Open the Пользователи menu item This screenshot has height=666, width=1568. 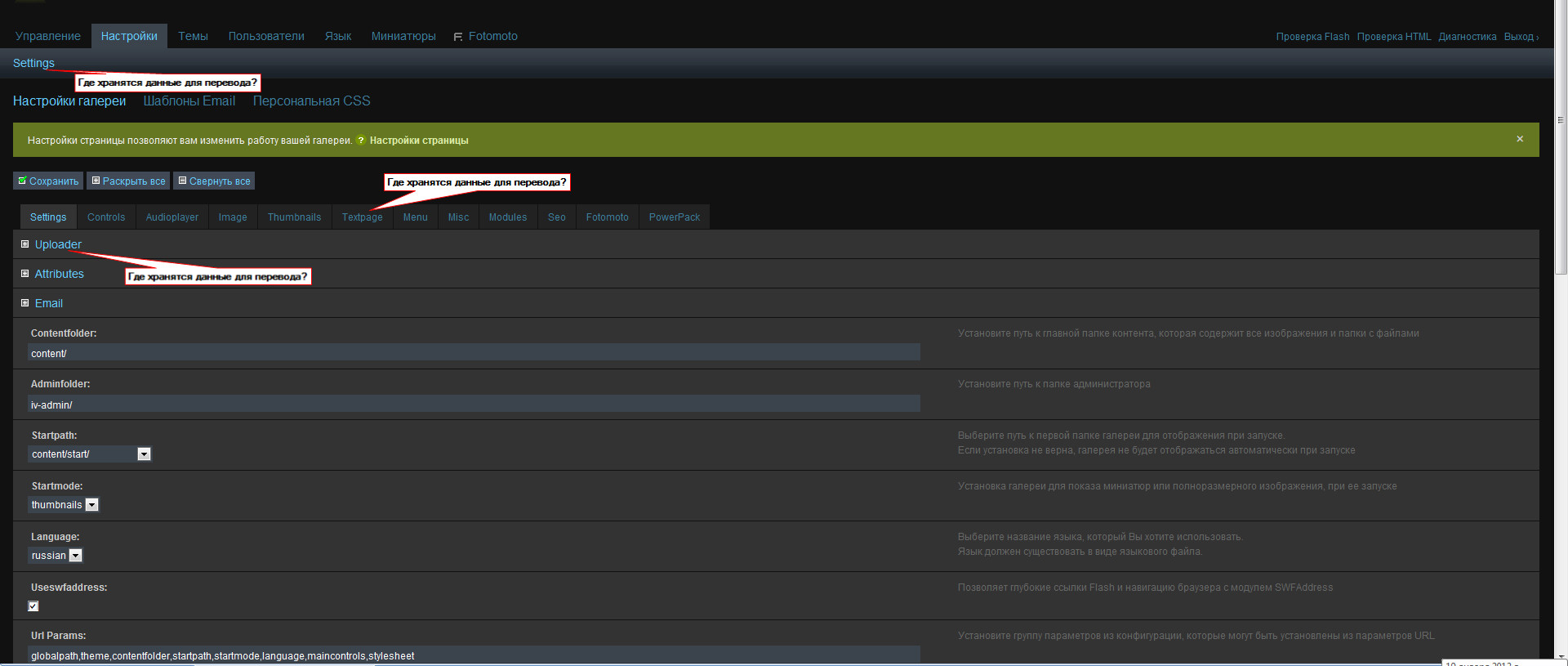(x=266, y=36)
